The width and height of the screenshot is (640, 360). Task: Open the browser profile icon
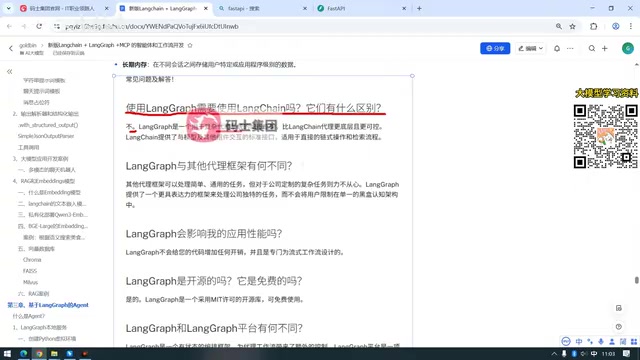point(616,26)
